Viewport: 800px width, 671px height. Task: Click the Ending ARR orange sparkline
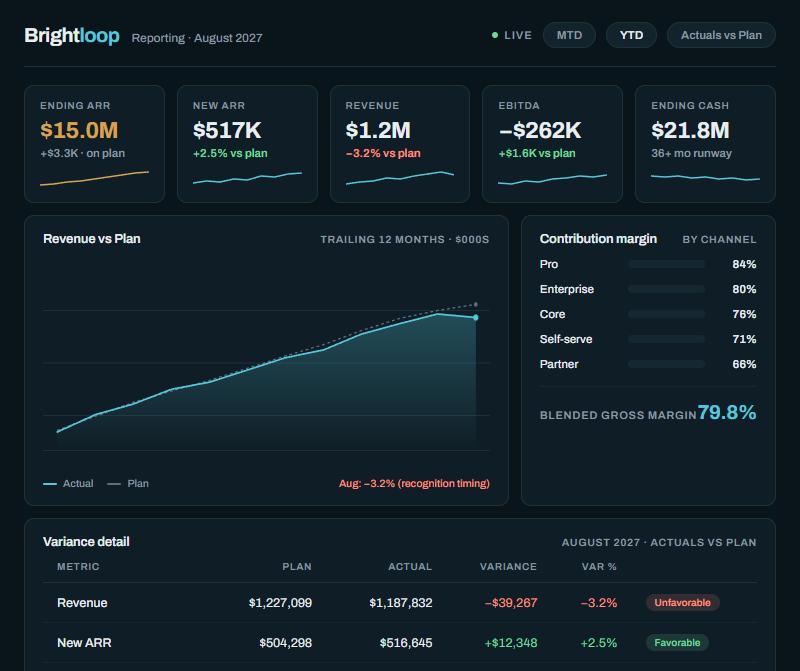tap(94, 178)
